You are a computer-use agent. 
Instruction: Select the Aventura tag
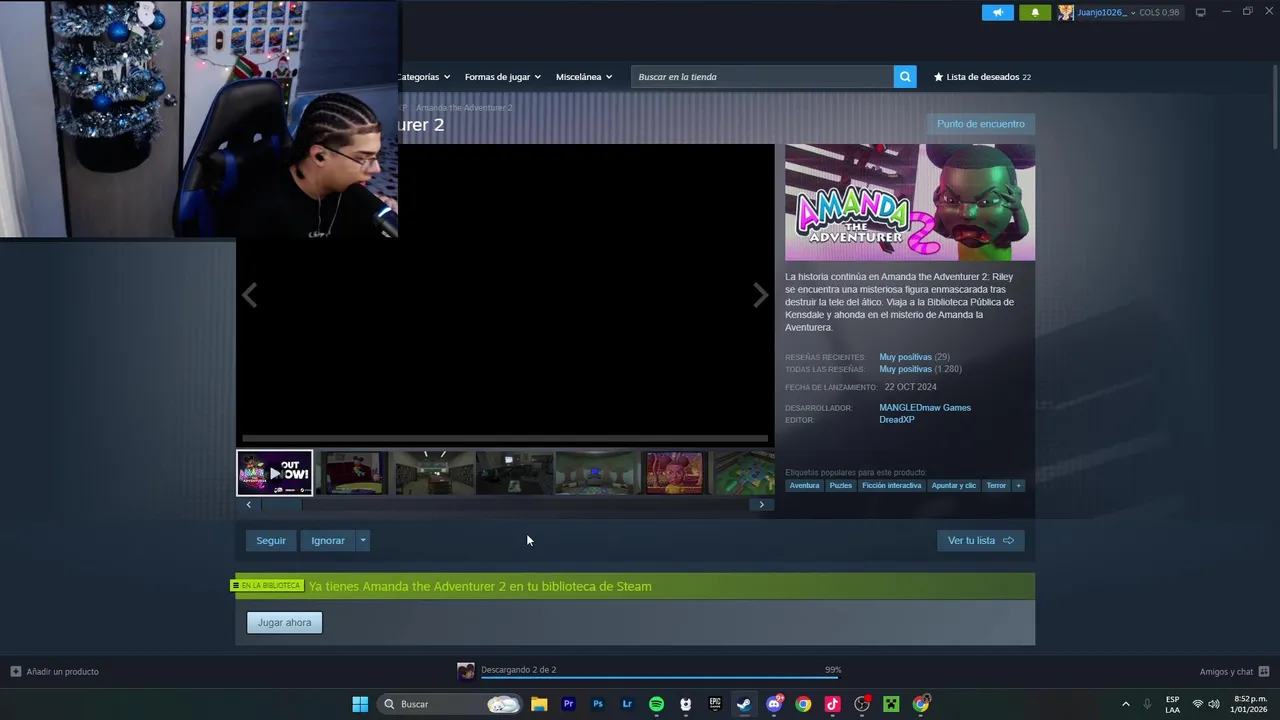[804, 486]
